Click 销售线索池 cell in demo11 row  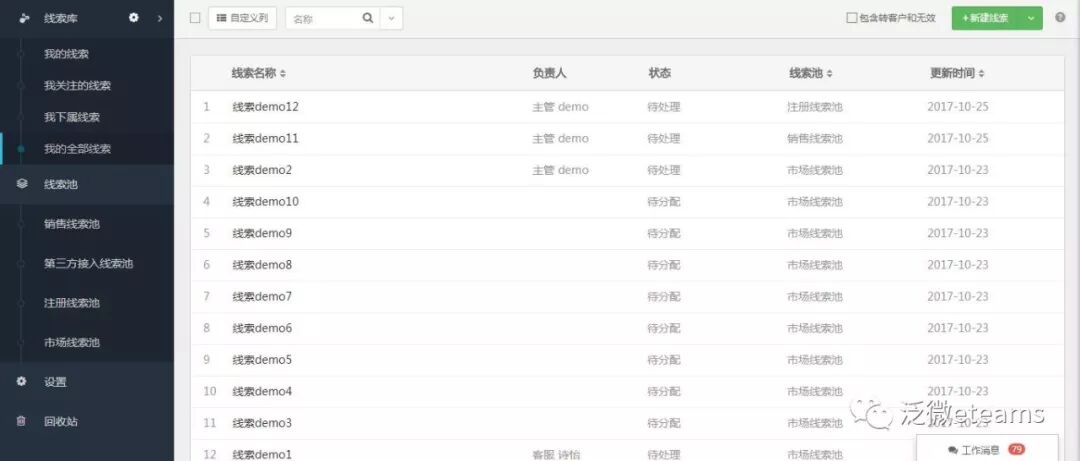click(x=815, y=139)
